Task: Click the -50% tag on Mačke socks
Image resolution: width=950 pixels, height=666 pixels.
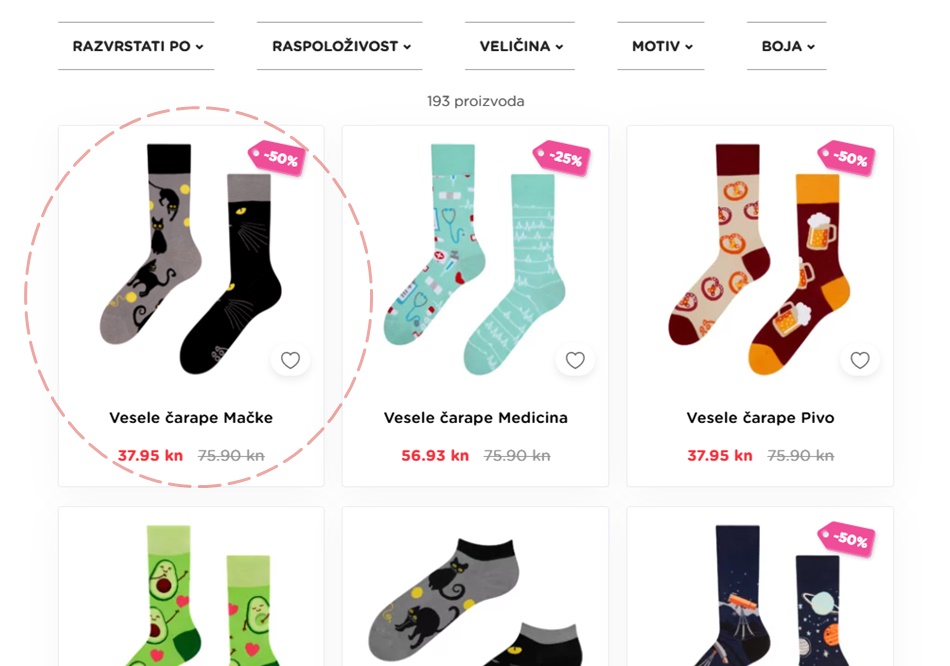Action: point(277,158)
